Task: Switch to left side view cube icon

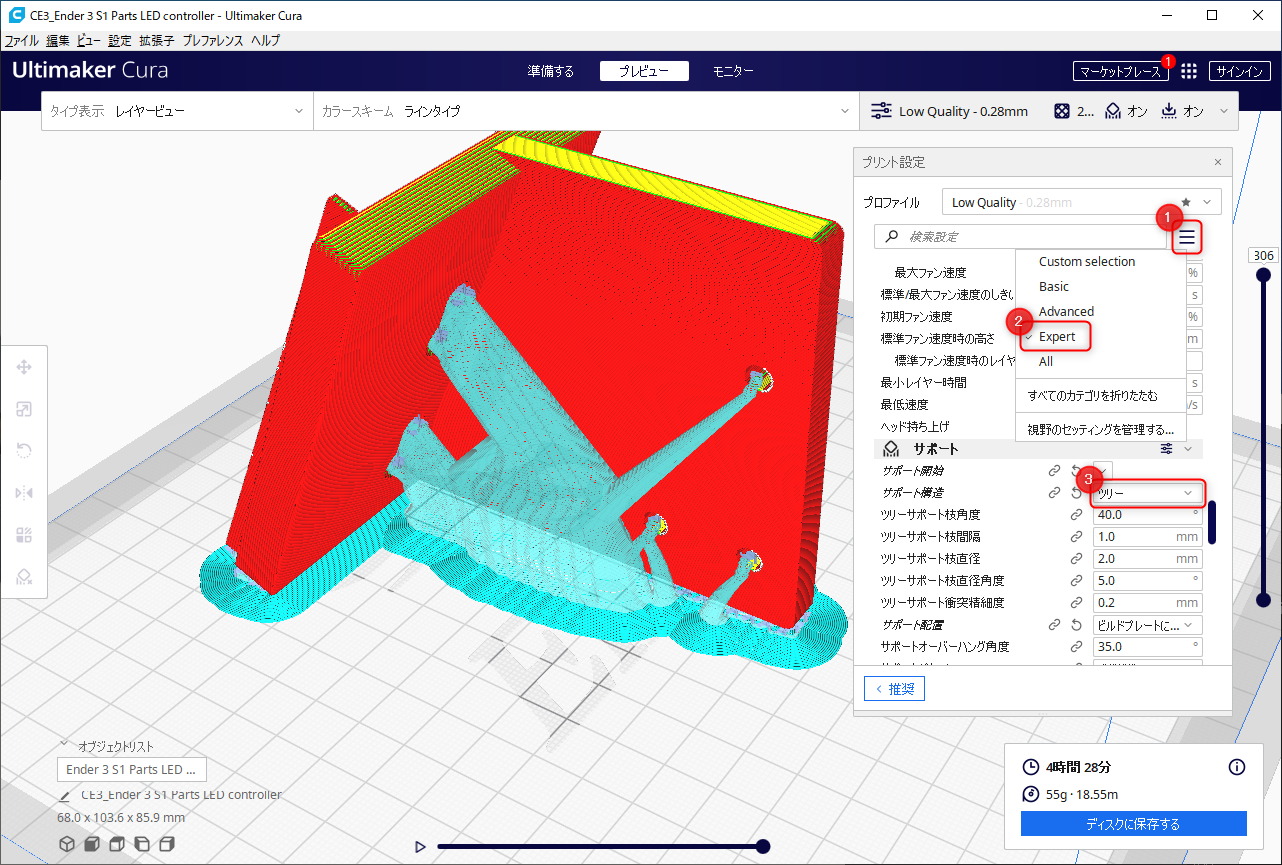Action: click(142, 844)
